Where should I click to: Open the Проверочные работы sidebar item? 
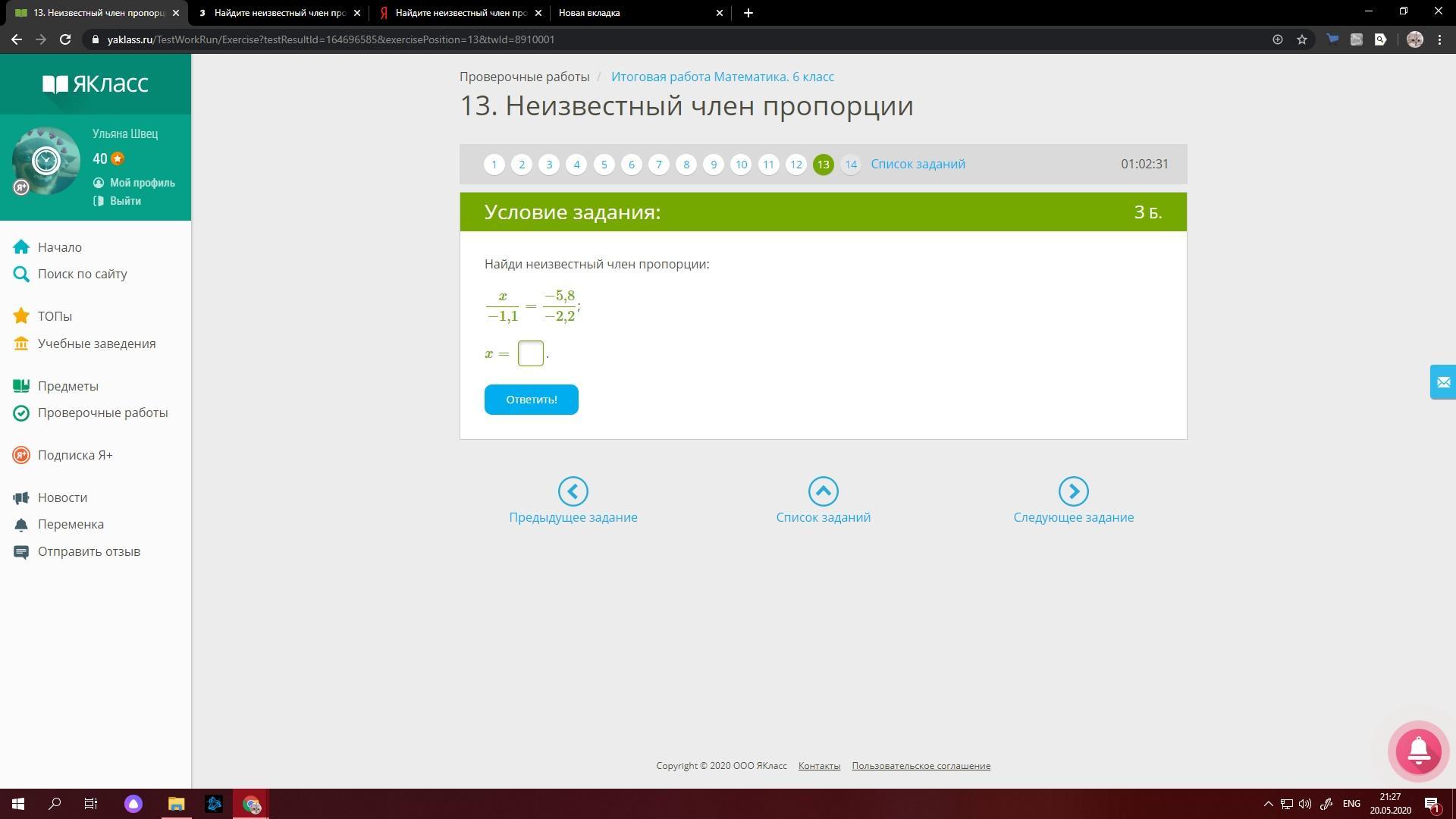pos(103,413)
